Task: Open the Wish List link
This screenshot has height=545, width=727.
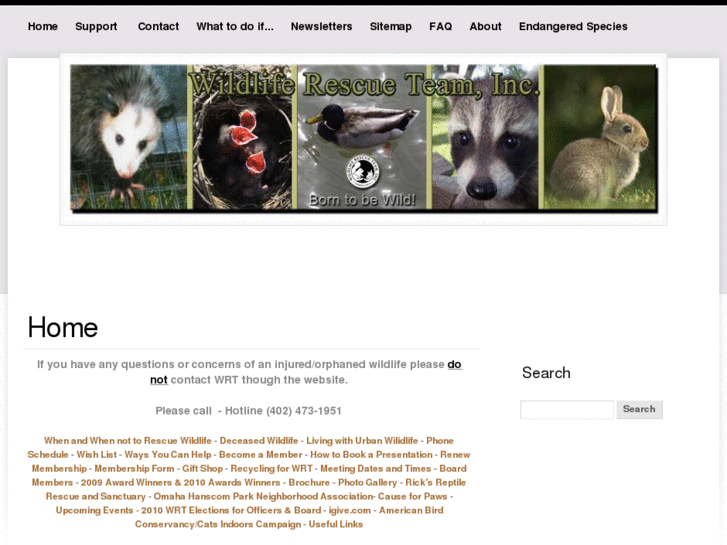Action: coord(96,455)
